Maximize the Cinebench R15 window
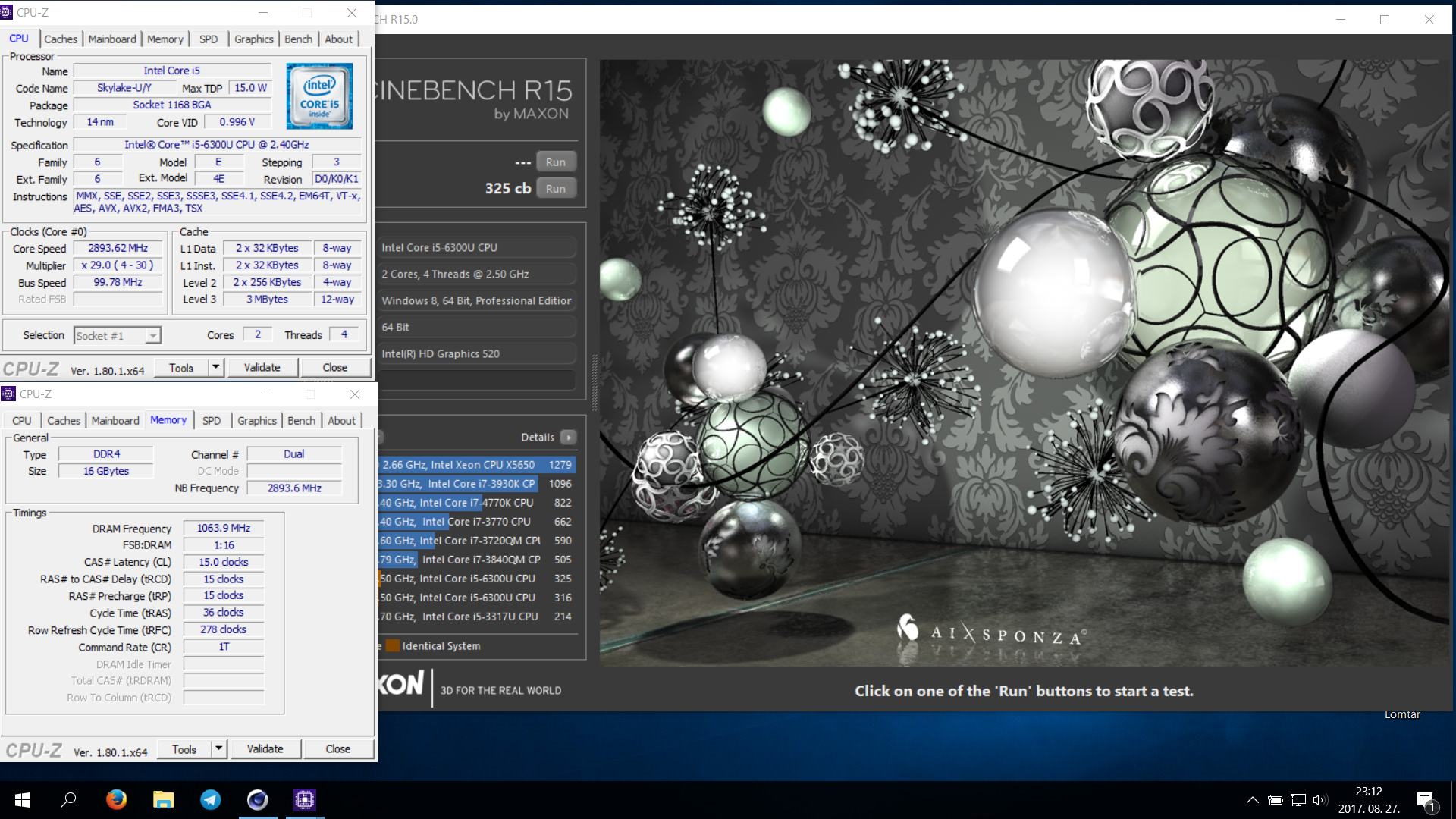The image size is (1456, 819). 1385,20
